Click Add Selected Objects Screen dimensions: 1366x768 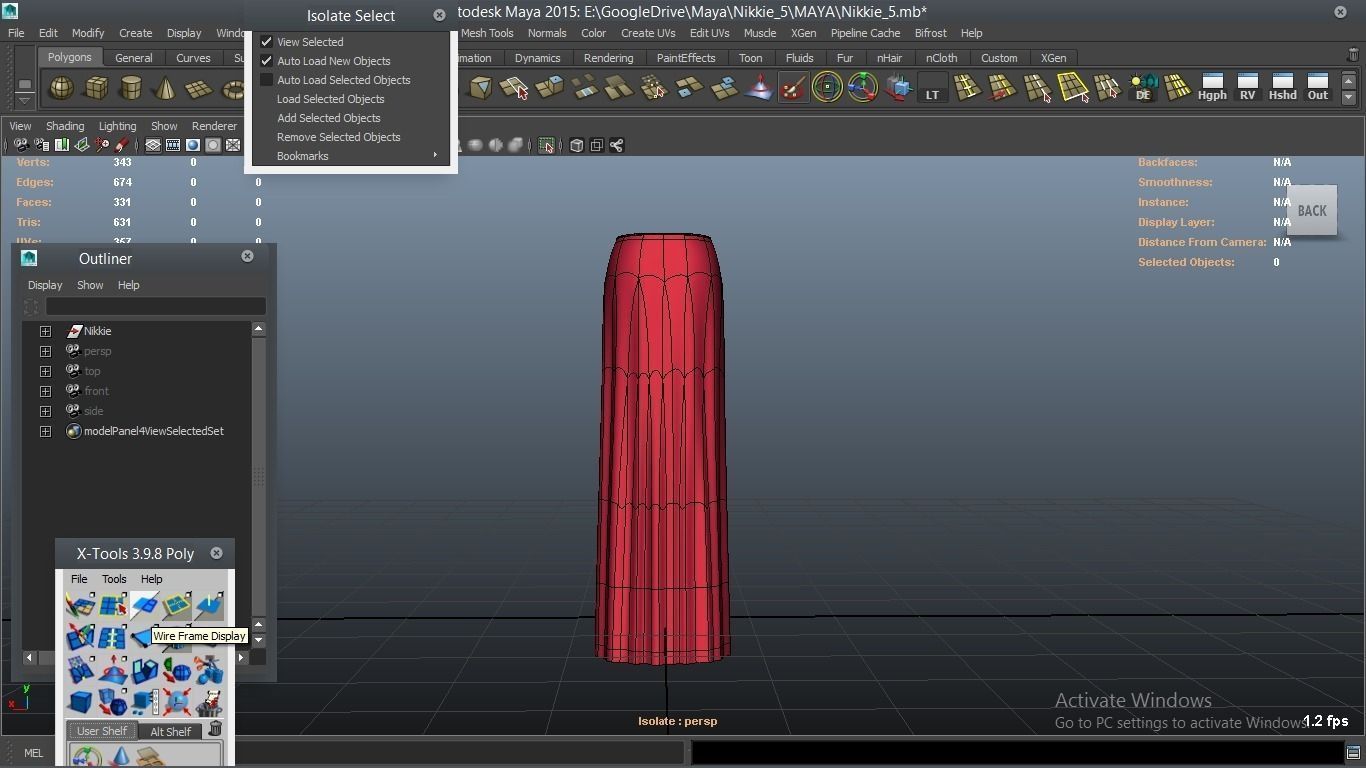[328, 118]
